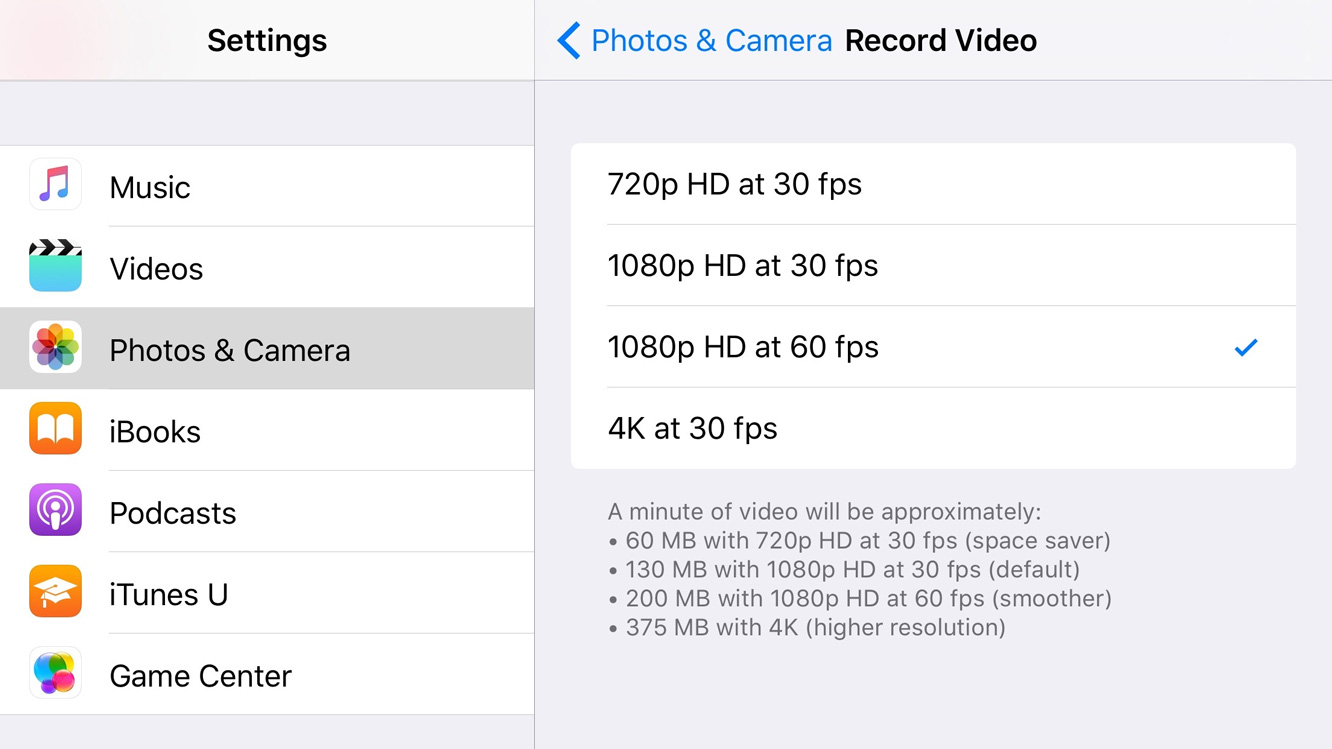
Task: Click the blue back chevron arrow
Action: tap(569, 41)
